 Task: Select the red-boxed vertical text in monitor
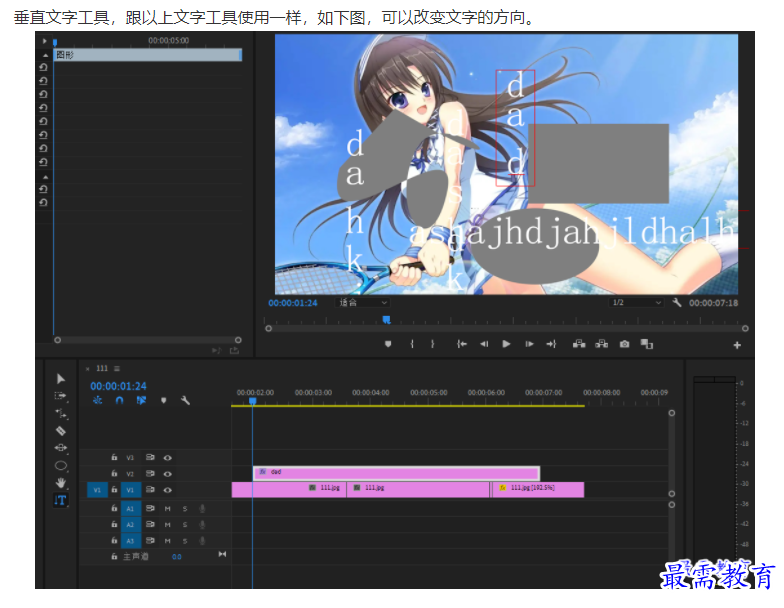[515, 128]
